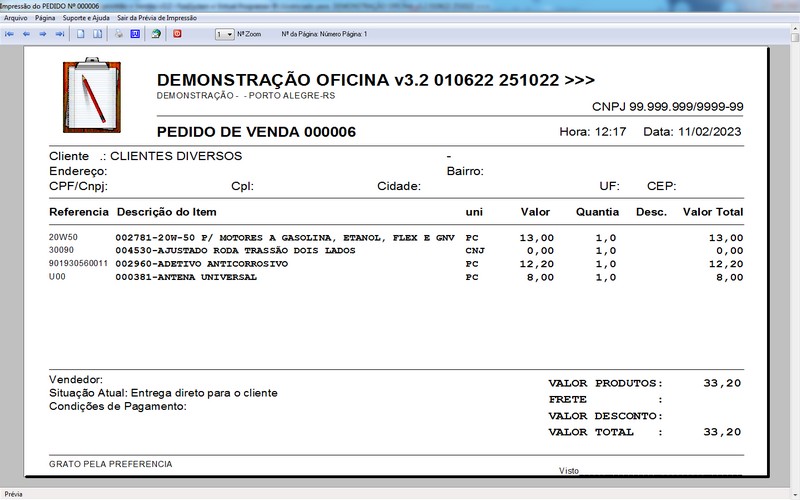Click reference code U00
This screenshot has height=500, width=800.
[57, 277]
